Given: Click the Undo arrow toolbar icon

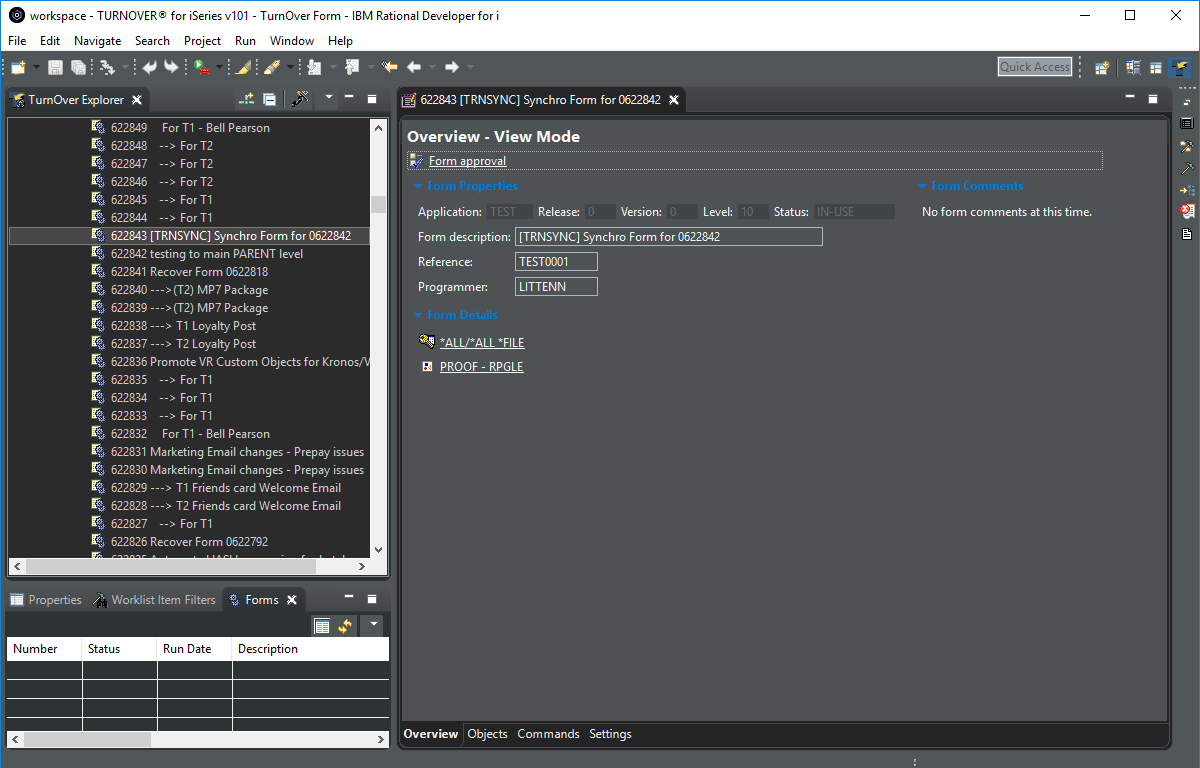Looking at the screenshot, I should 150,67.
